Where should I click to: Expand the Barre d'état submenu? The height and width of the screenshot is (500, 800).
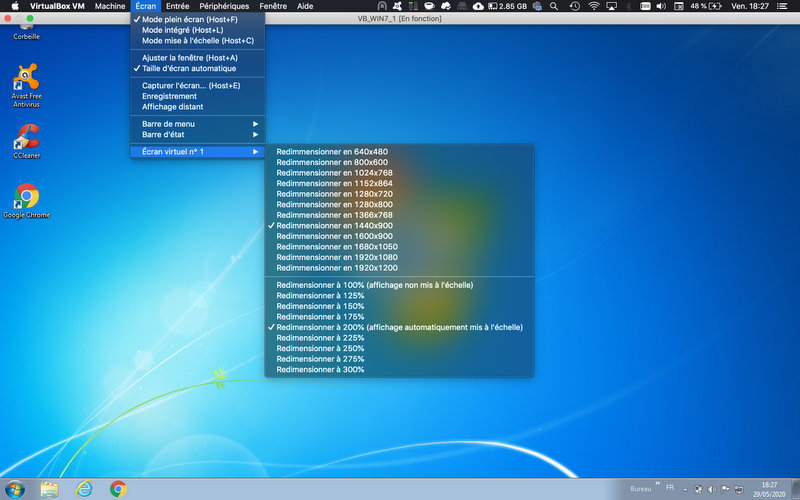[197, 134]
